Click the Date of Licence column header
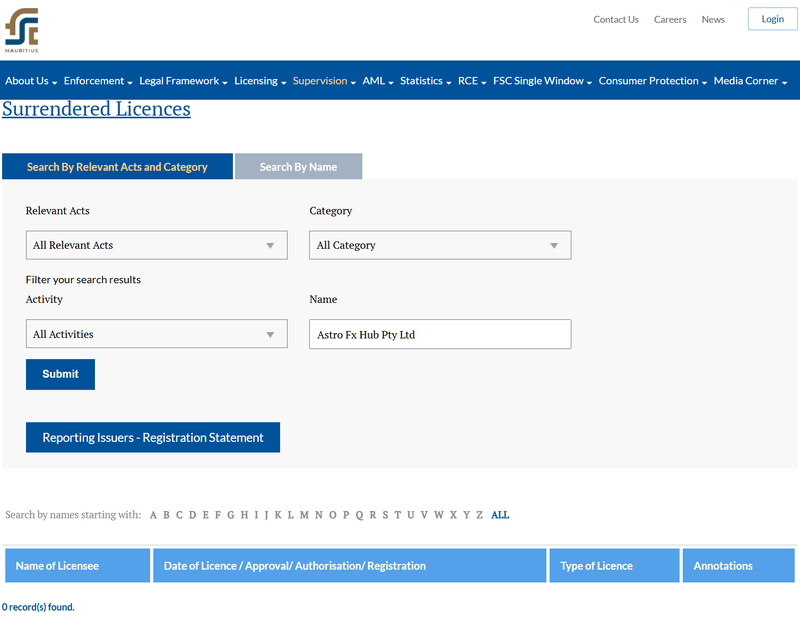The width and height of the screenshot is (800, 618). pyautogui.click(x=349, y=565)
